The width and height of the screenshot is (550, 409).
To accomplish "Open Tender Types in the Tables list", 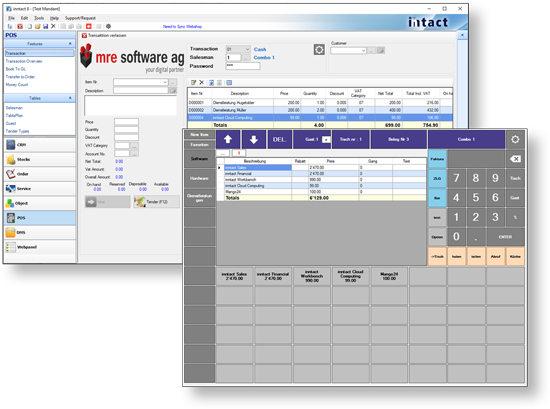I will point(17,131).
